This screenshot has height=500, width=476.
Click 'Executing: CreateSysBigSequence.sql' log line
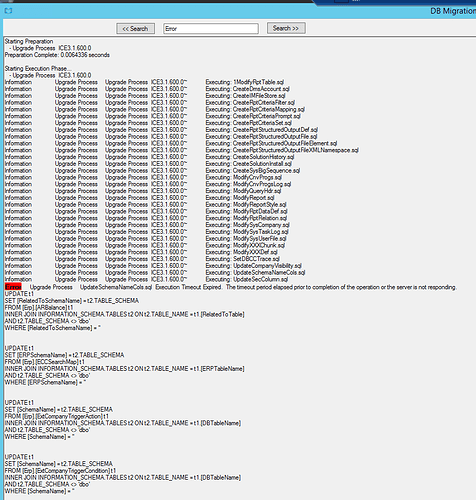pyautogui.click(x=253, y=171)
